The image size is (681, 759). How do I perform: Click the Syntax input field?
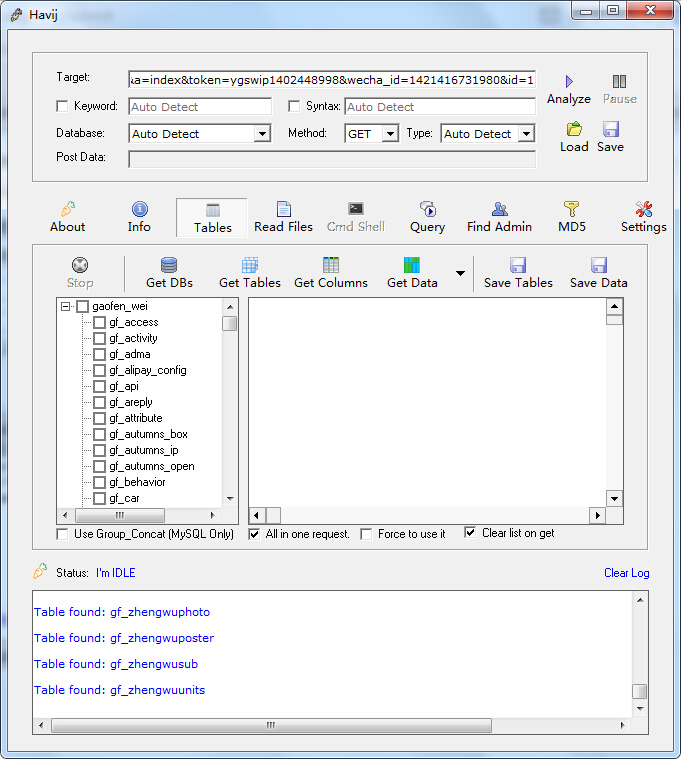tap(440, 106)
